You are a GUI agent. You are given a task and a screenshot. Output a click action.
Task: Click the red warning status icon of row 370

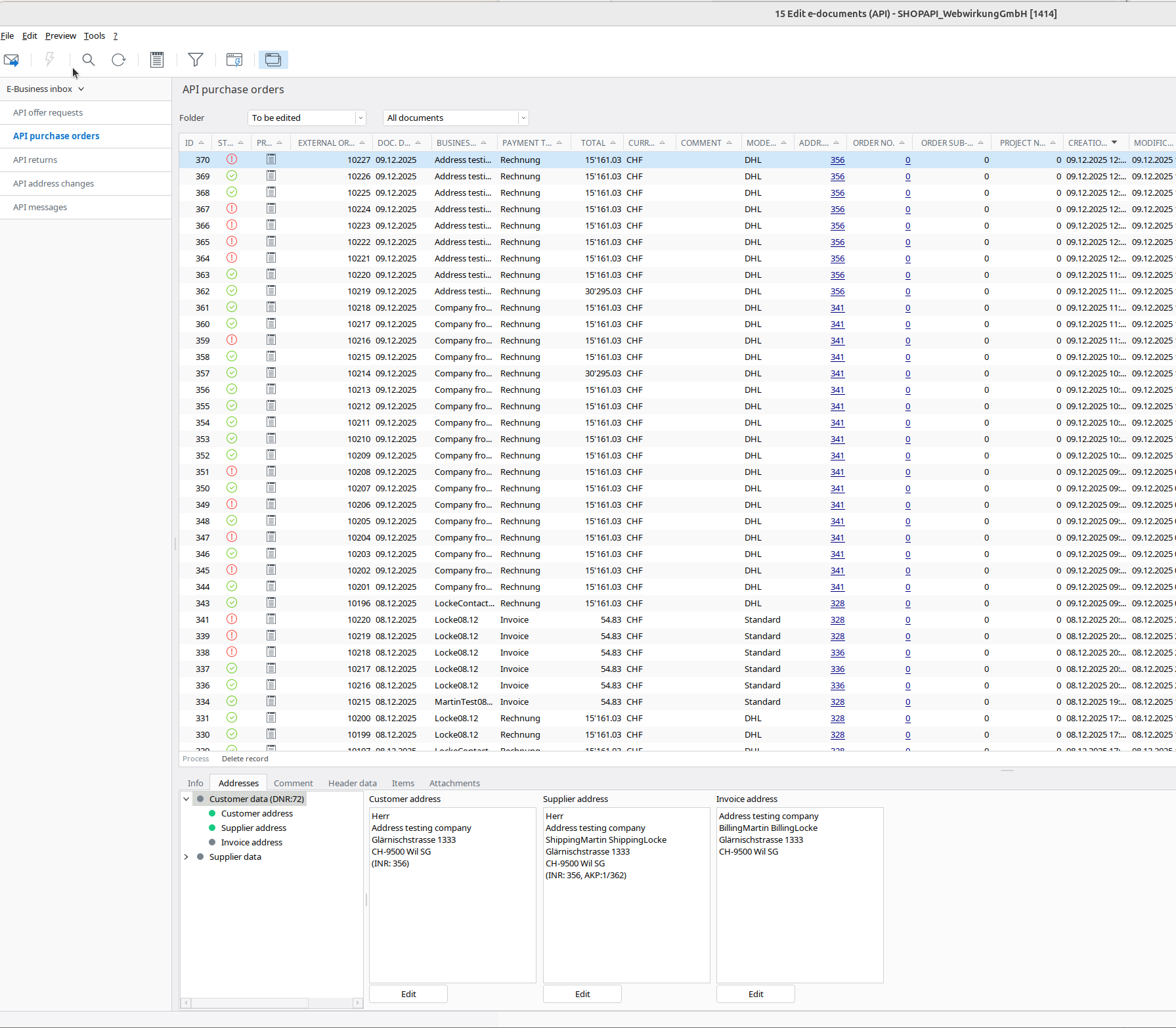pyautogui.click(x=232, y=160)
